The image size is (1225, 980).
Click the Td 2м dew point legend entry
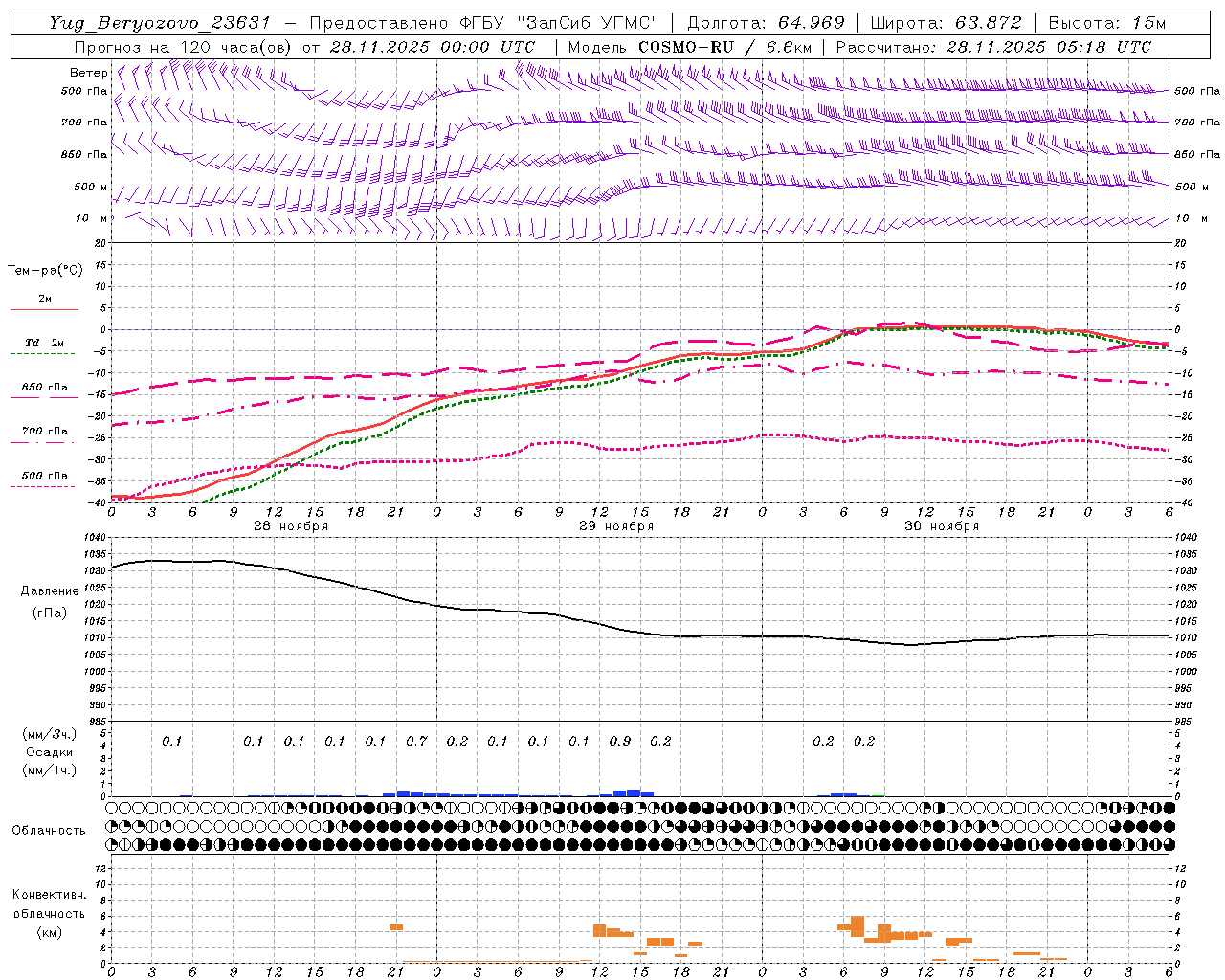[45, 343]
